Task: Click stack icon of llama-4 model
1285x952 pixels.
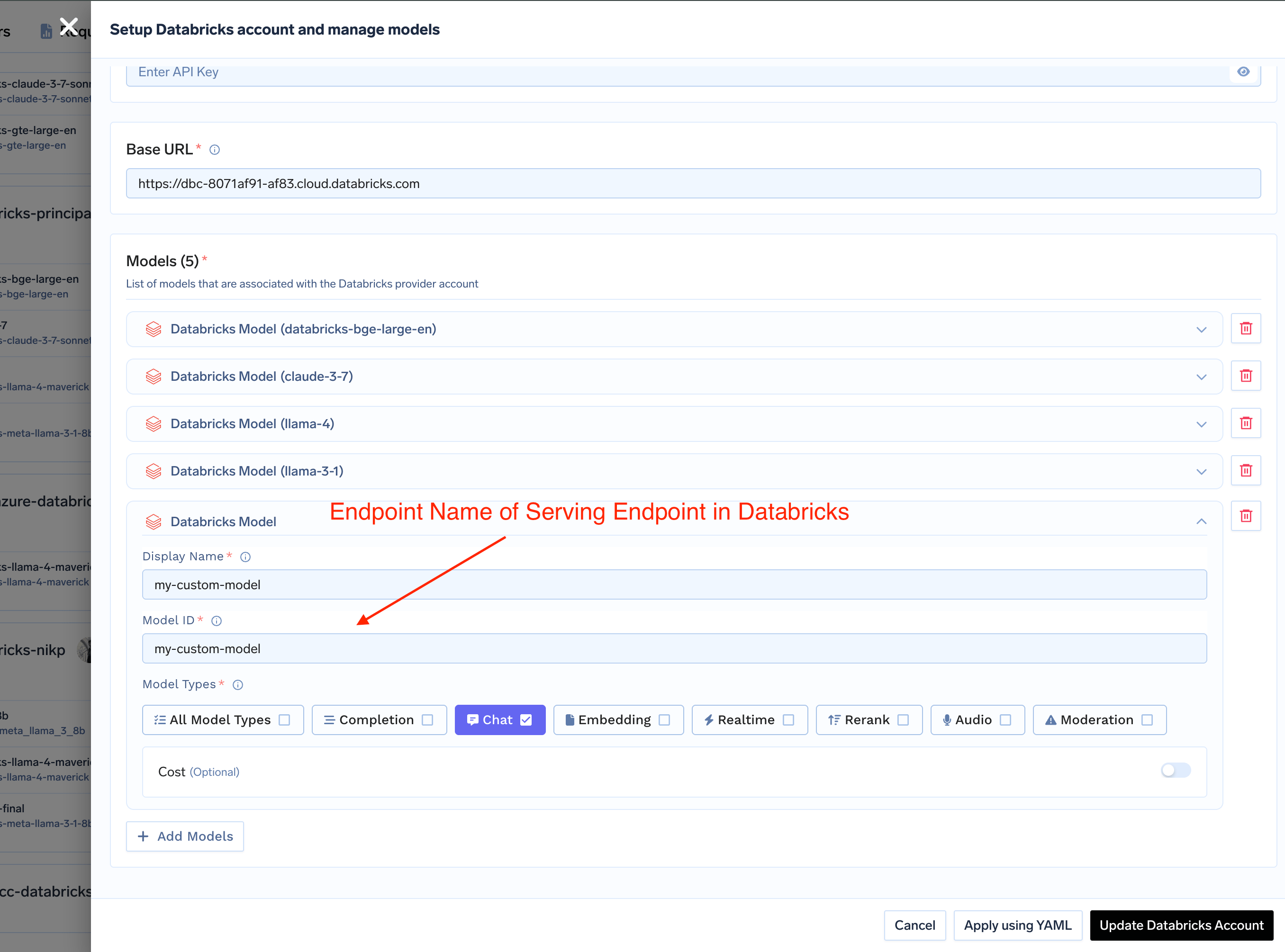Action: coord(154,423)
